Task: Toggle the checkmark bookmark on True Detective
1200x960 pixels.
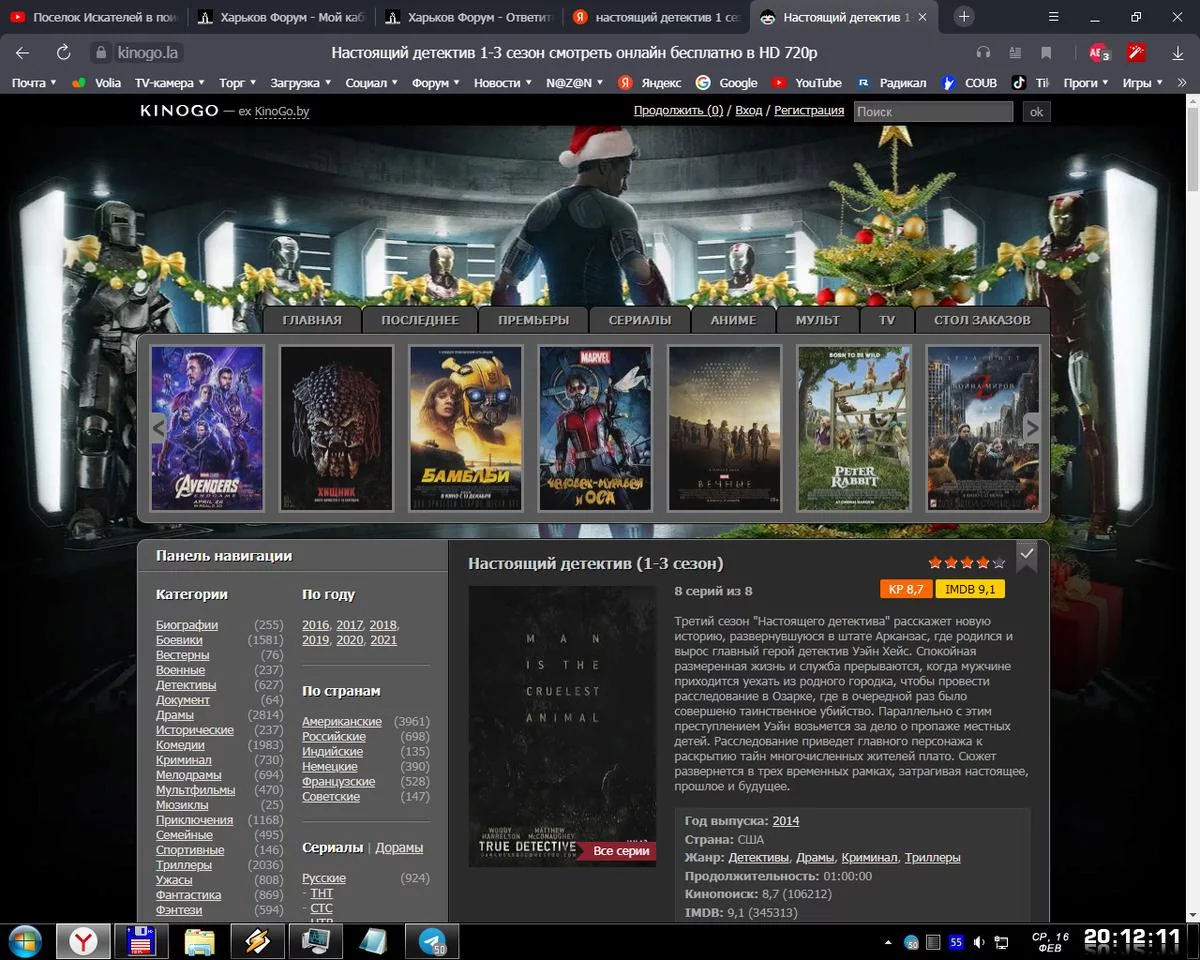Action: point(1027,555)
